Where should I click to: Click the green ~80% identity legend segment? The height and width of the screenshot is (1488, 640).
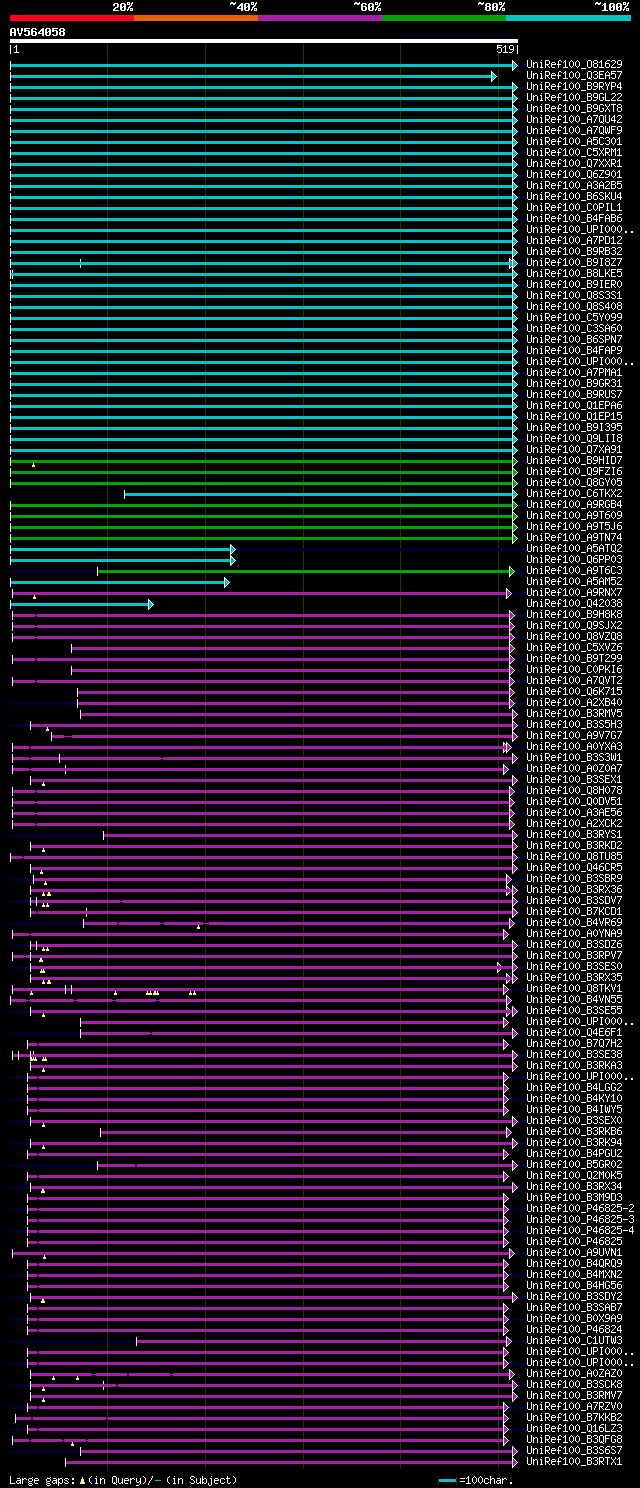[x=444, y=18]
